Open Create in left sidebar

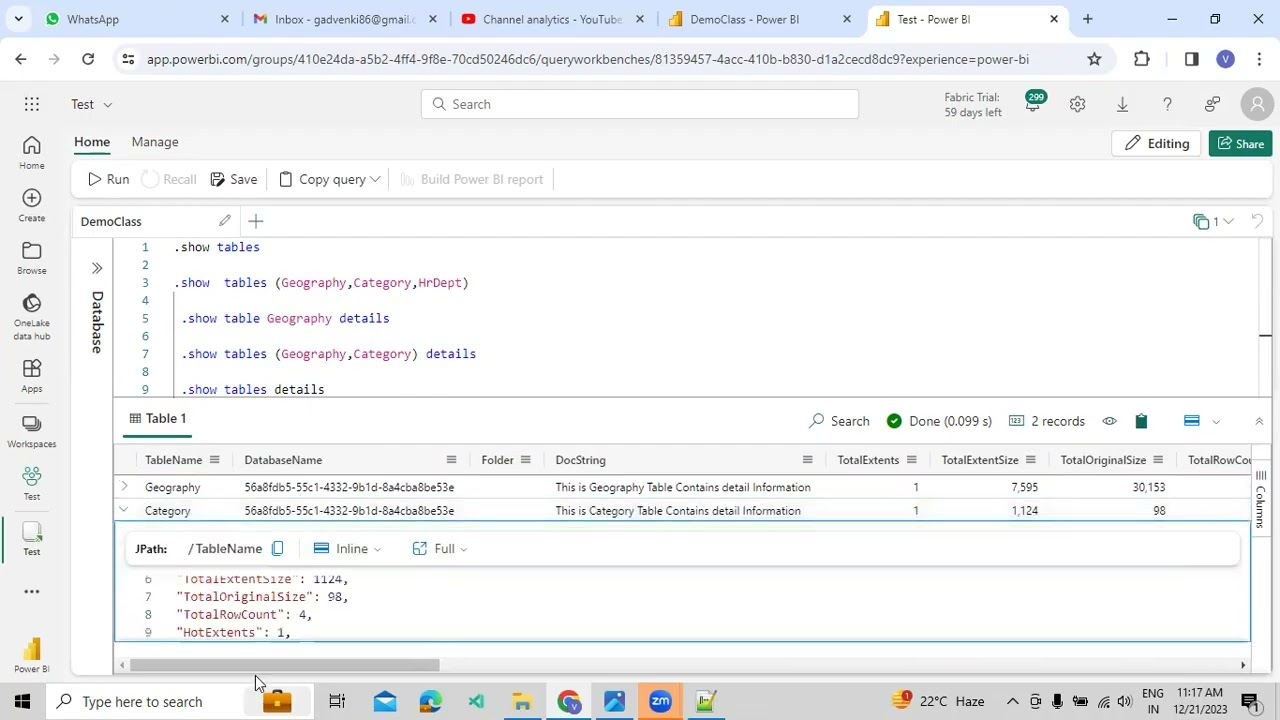click(x=32, y=205)
